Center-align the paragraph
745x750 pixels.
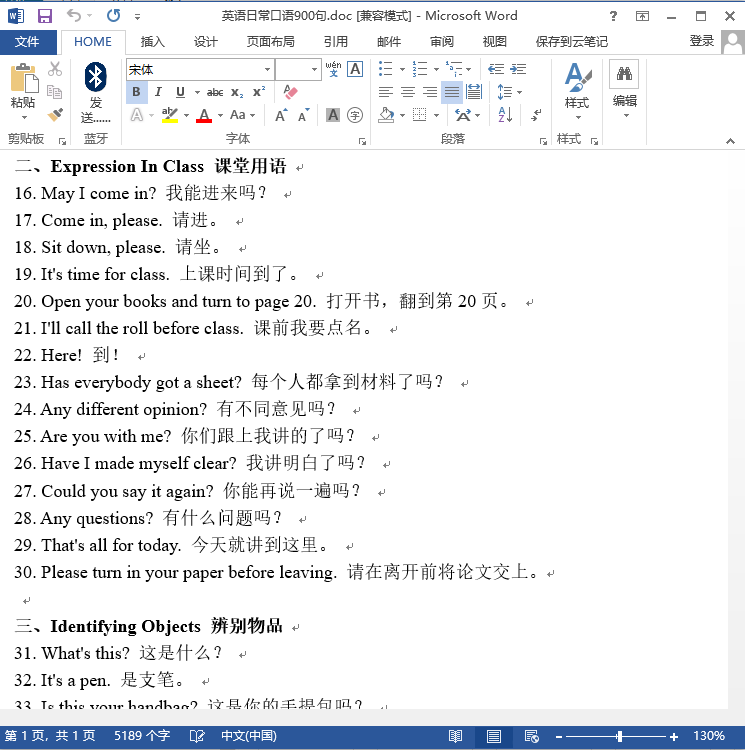(408, 92)
